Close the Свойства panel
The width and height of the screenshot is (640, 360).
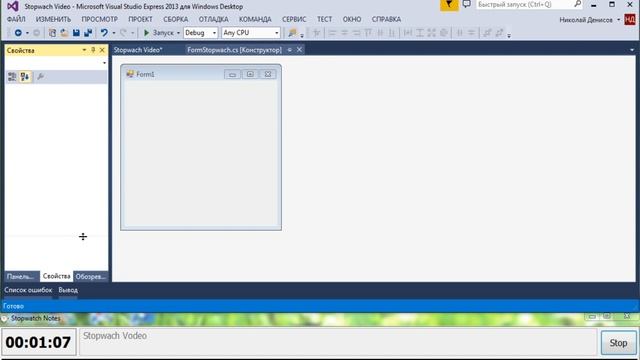pos(102,50)
